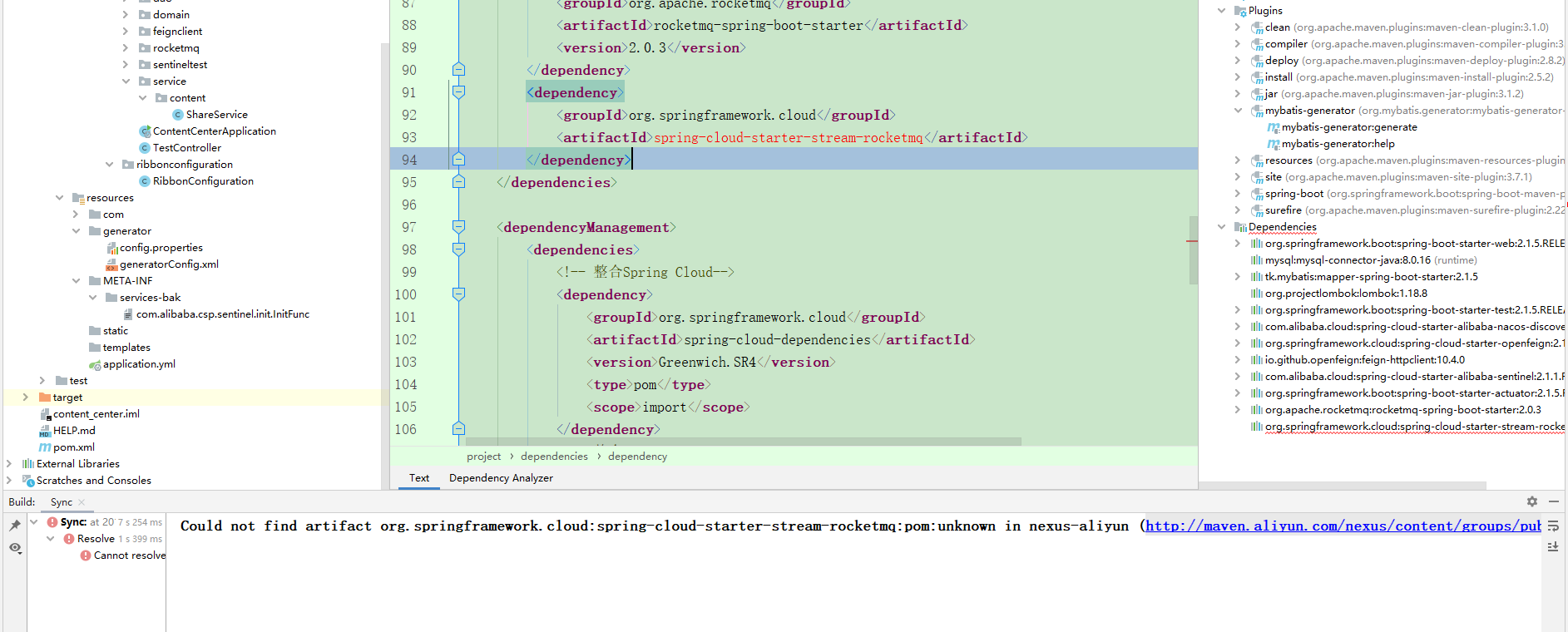The image size is (1568, 632).
Task: Click the project breadcrumb
Action: point(484,457)
